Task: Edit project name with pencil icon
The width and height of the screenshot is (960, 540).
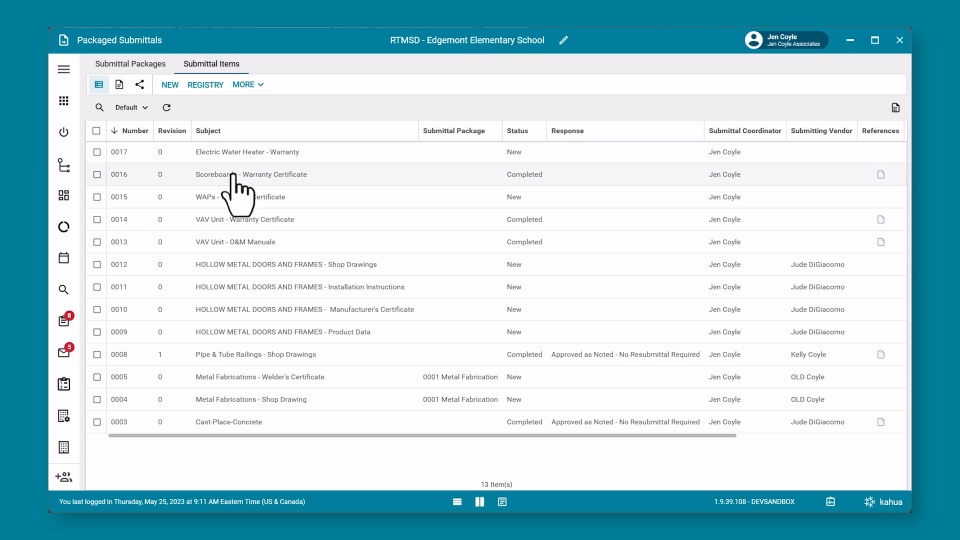Action: pyautogui.click(x=563, y=40)
